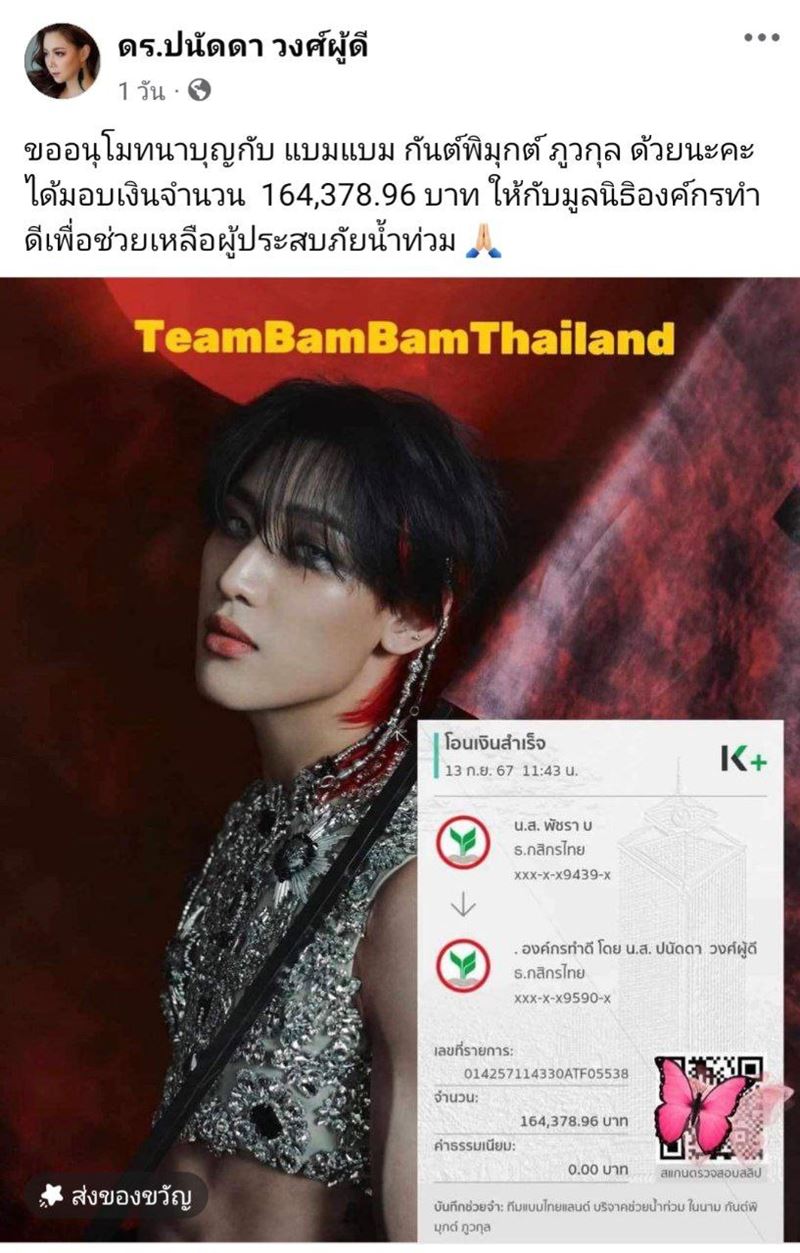800x1253 pixels.
Task: Open ดร.ปนัดดา's profile picture
Action: [x=62, y=61]
